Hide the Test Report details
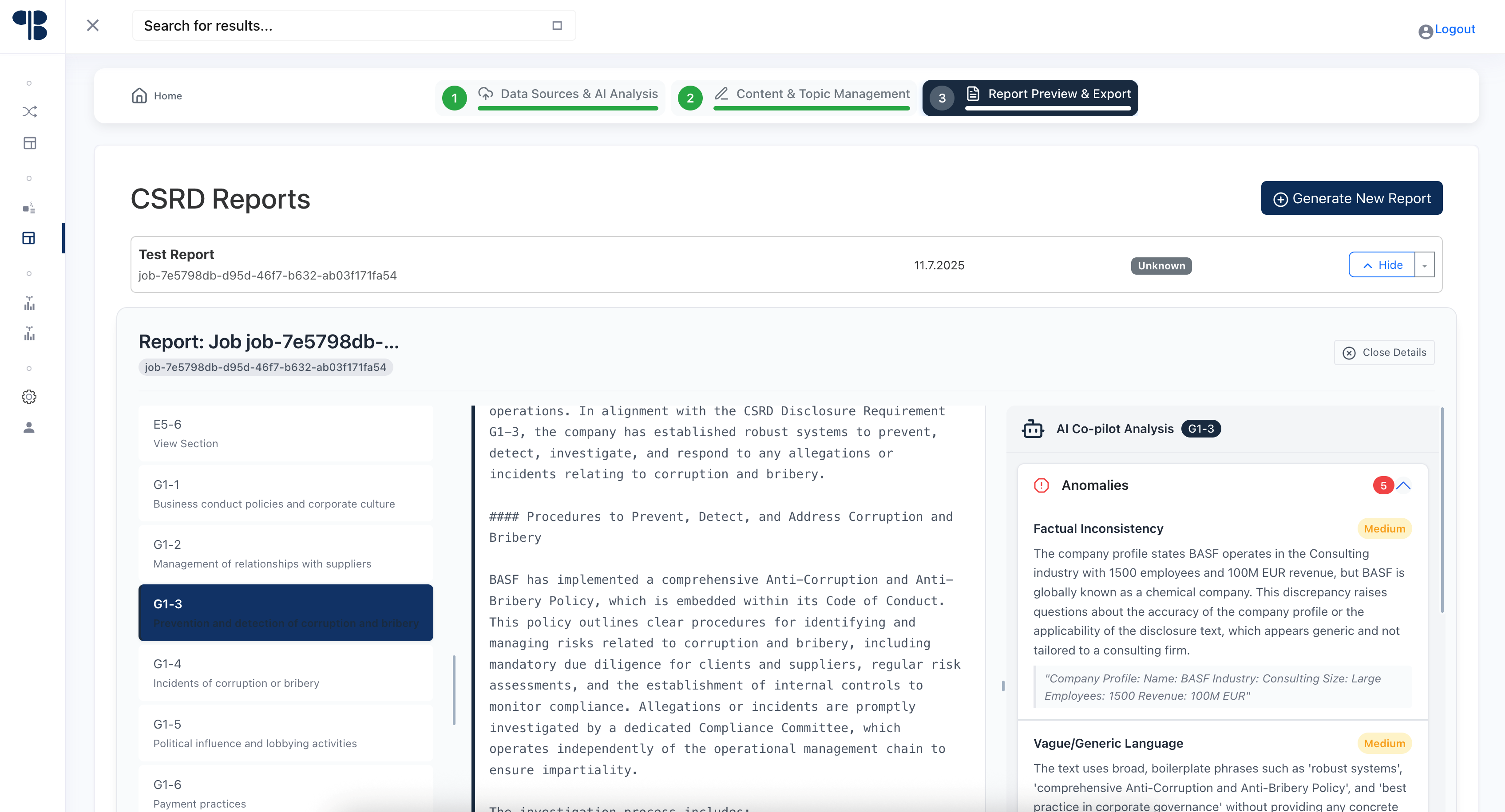This screenshot has width=1505, height=812. 1382,265
